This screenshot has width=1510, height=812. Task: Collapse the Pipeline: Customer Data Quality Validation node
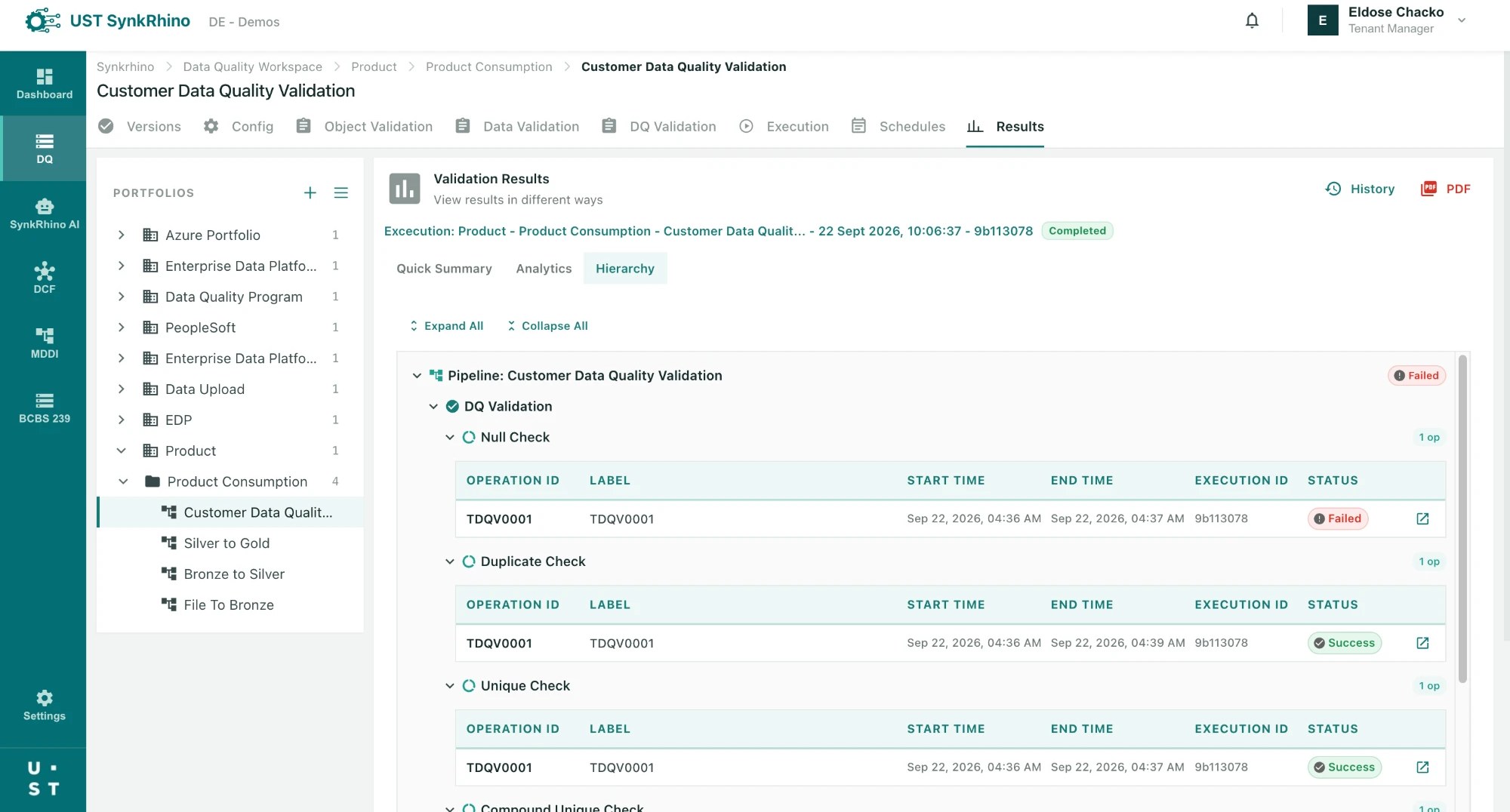point(417,376)
